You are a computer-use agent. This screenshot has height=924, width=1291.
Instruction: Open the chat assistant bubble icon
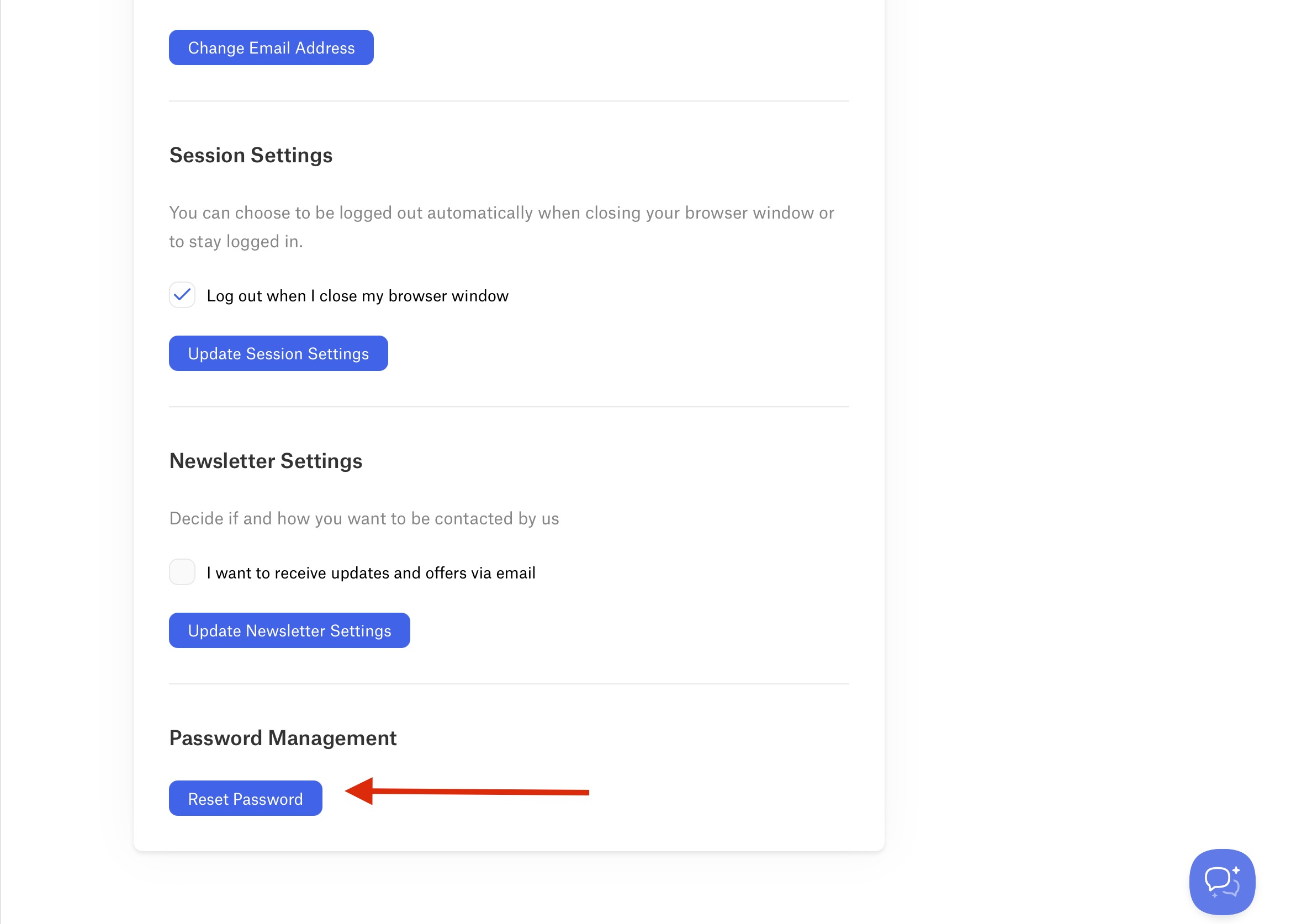click(1221, 881)
